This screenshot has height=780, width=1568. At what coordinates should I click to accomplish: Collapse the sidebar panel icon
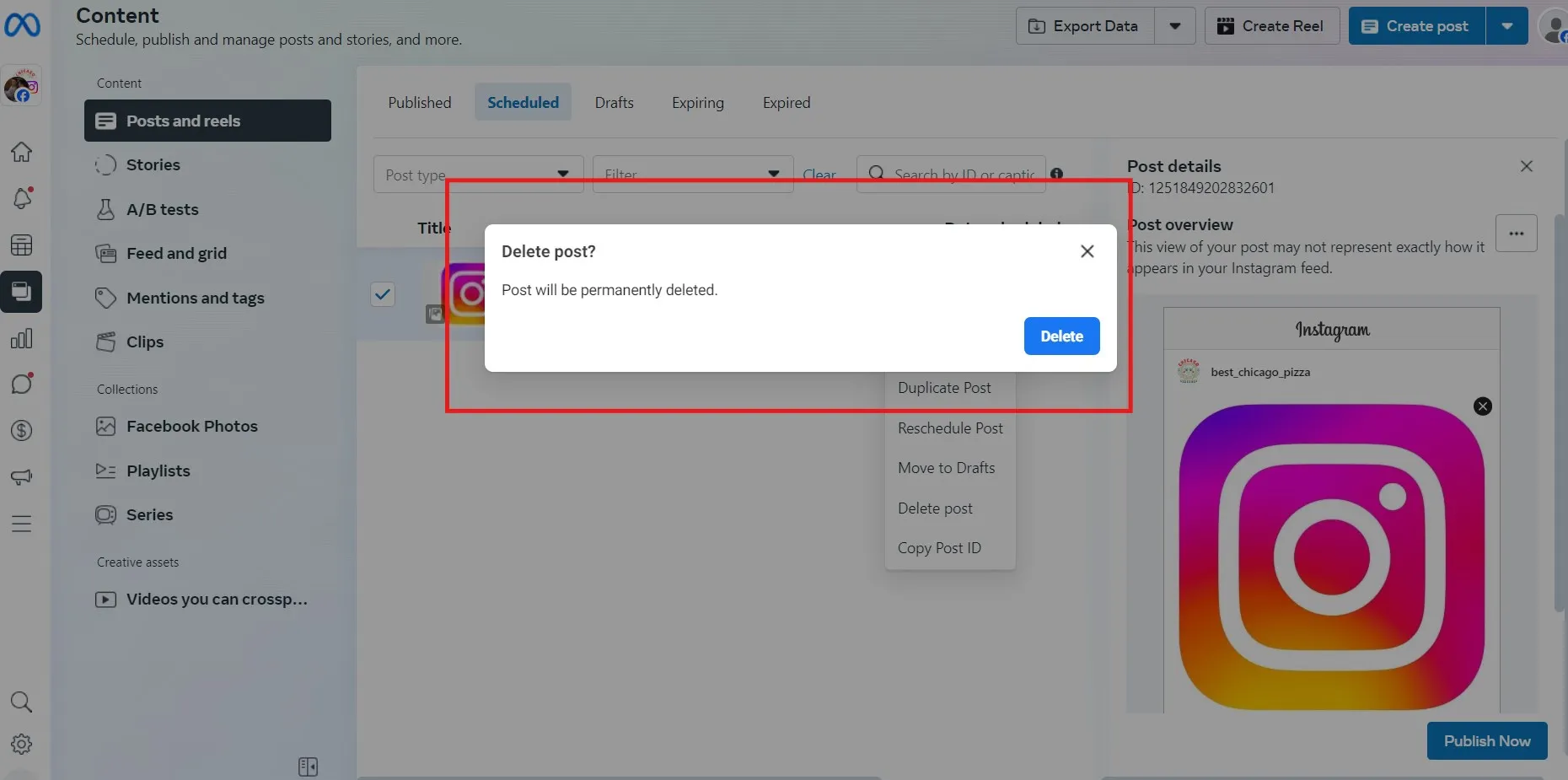[308, 767]
